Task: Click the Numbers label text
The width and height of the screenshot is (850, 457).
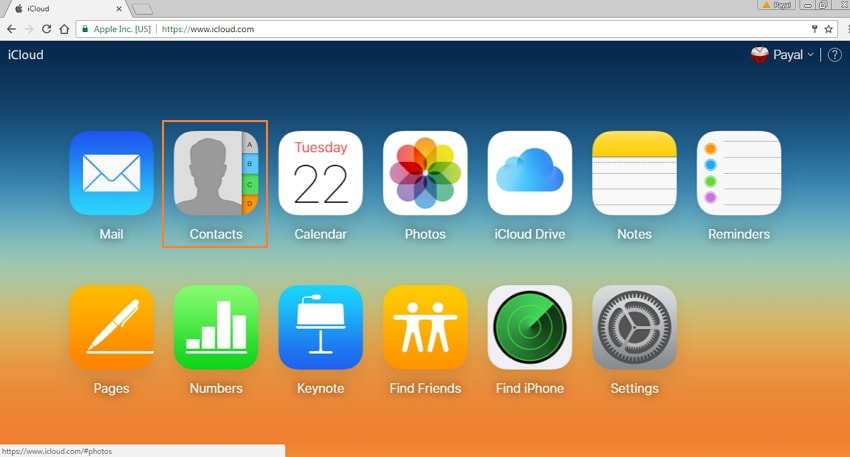Action: click(216, 389)
